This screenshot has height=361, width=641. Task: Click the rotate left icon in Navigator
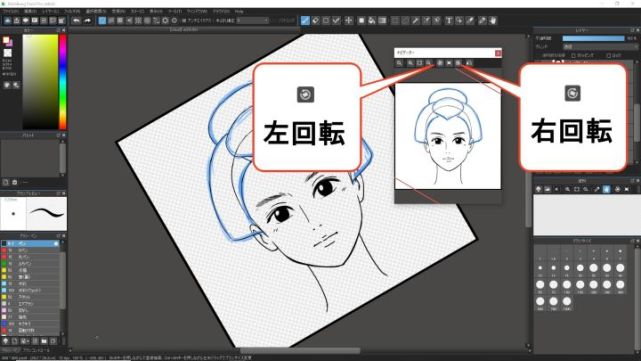click(x=440, y=63)
